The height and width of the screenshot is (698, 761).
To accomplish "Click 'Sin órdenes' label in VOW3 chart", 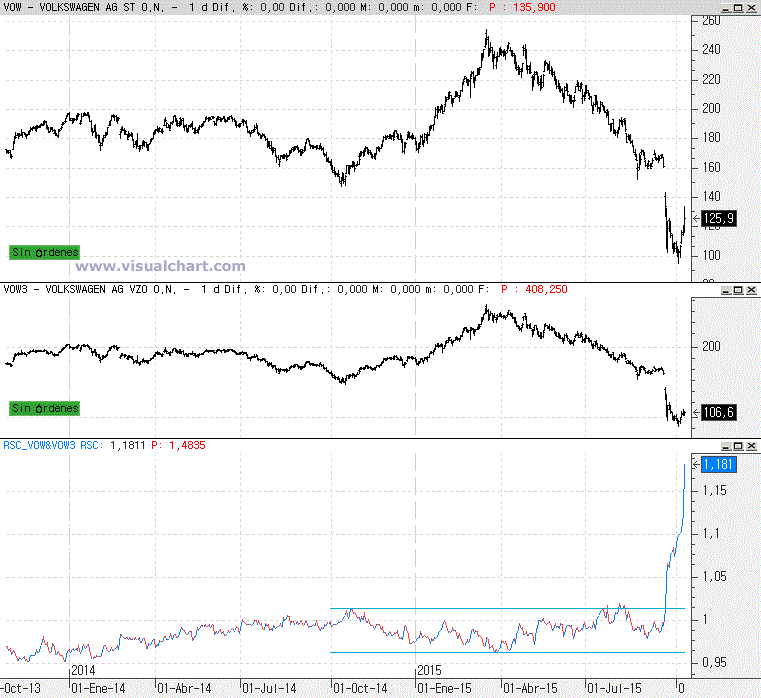I will (x=44, y=408).
